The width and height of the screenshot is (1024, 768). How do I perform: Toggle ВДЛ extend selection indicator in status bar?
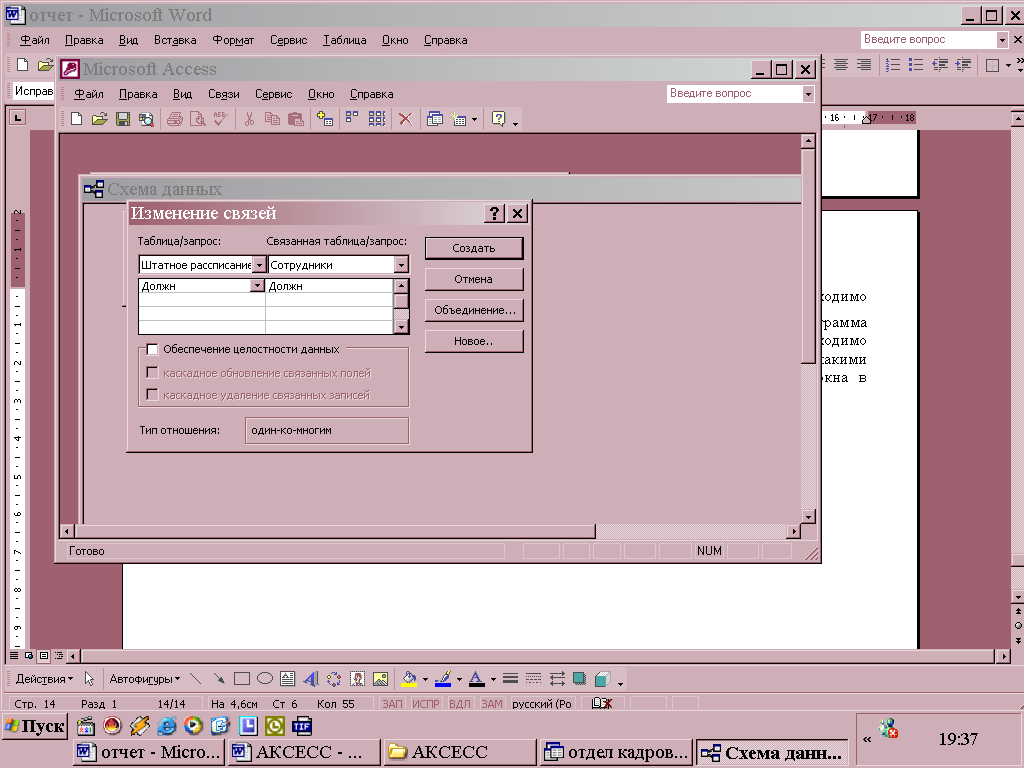click(460, 704)
